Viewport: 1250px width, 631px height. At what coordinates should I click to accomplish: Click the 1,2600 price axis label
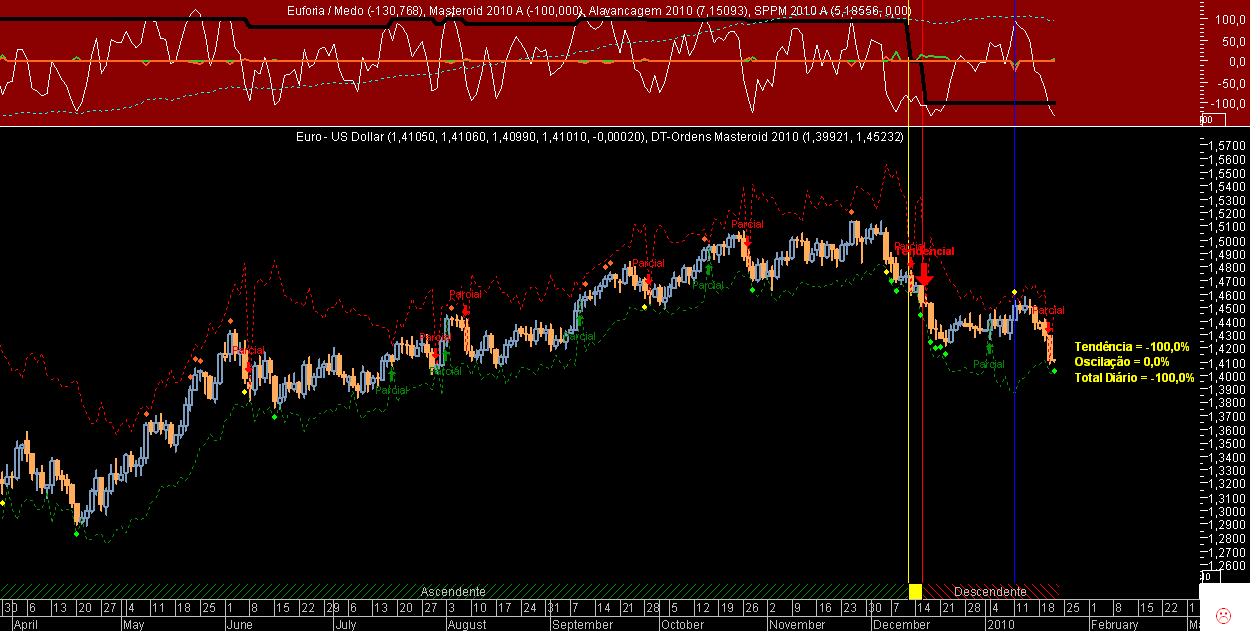tap(1225, 565)
